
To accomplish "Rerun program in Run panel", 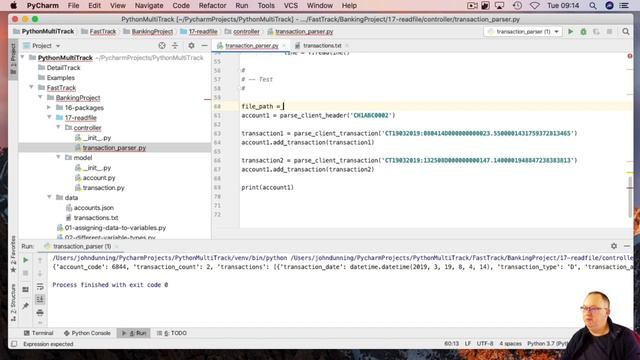I will pyautogui.click(x=25, y=260).
